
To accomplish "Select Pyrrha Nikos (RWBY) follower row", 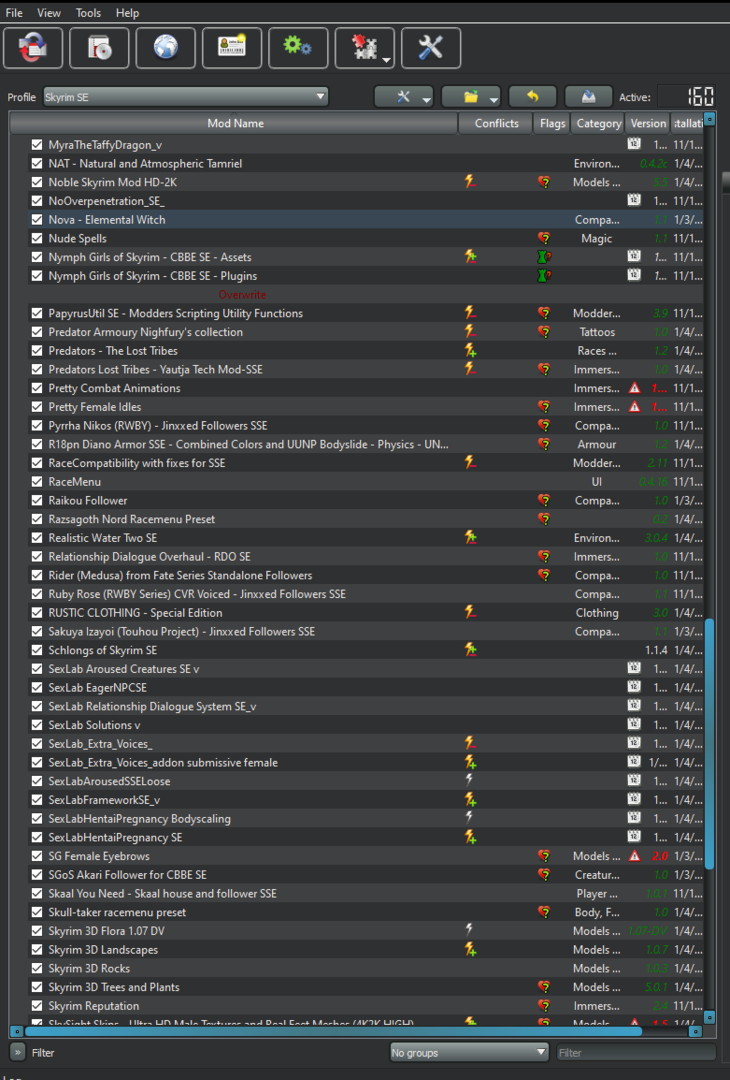I will (x=357, y=426).
